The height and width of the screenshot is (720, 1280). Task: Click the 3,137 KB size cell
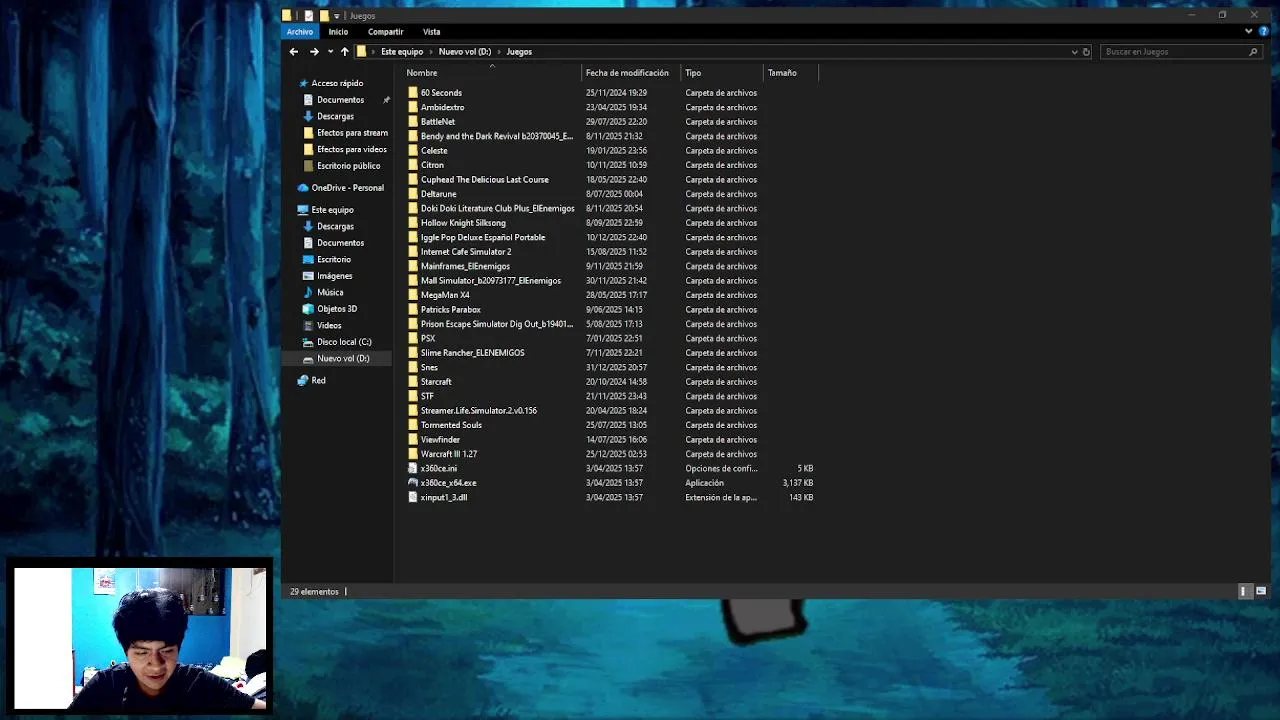tap(798, 483)
